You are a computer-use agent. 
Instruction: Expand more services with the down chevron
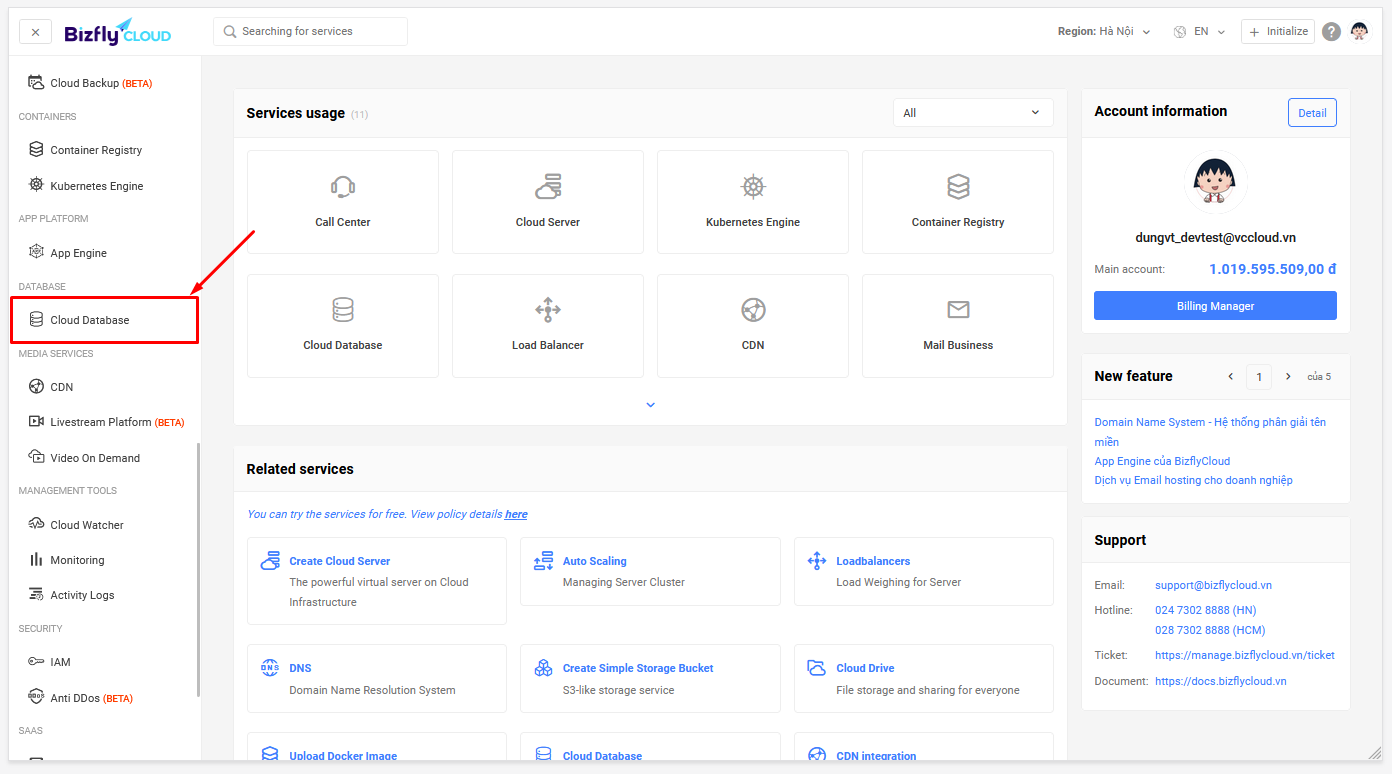point(650,405)
